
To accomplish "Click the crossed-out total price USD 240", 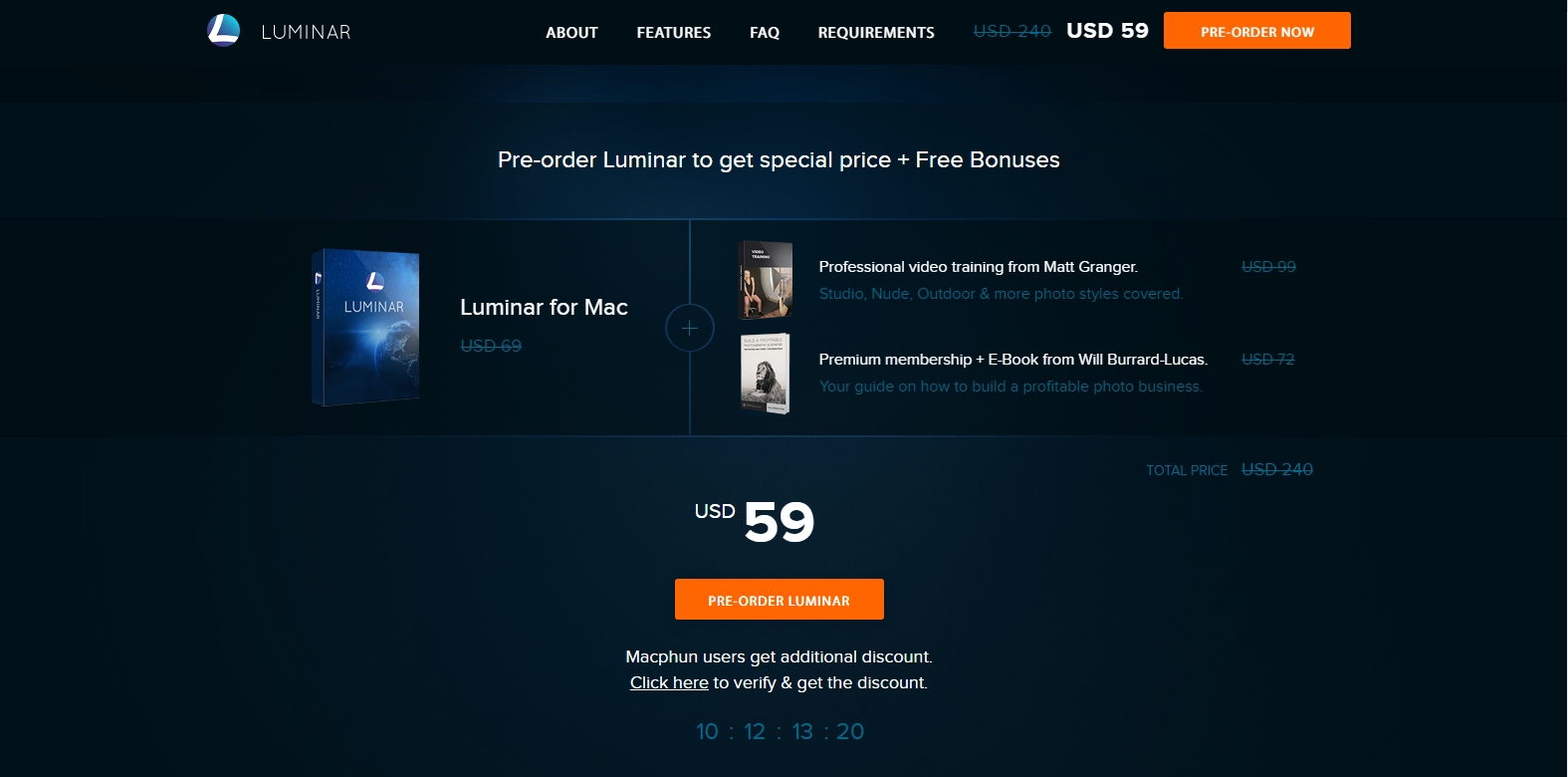I will click(x=1277, y=469).
